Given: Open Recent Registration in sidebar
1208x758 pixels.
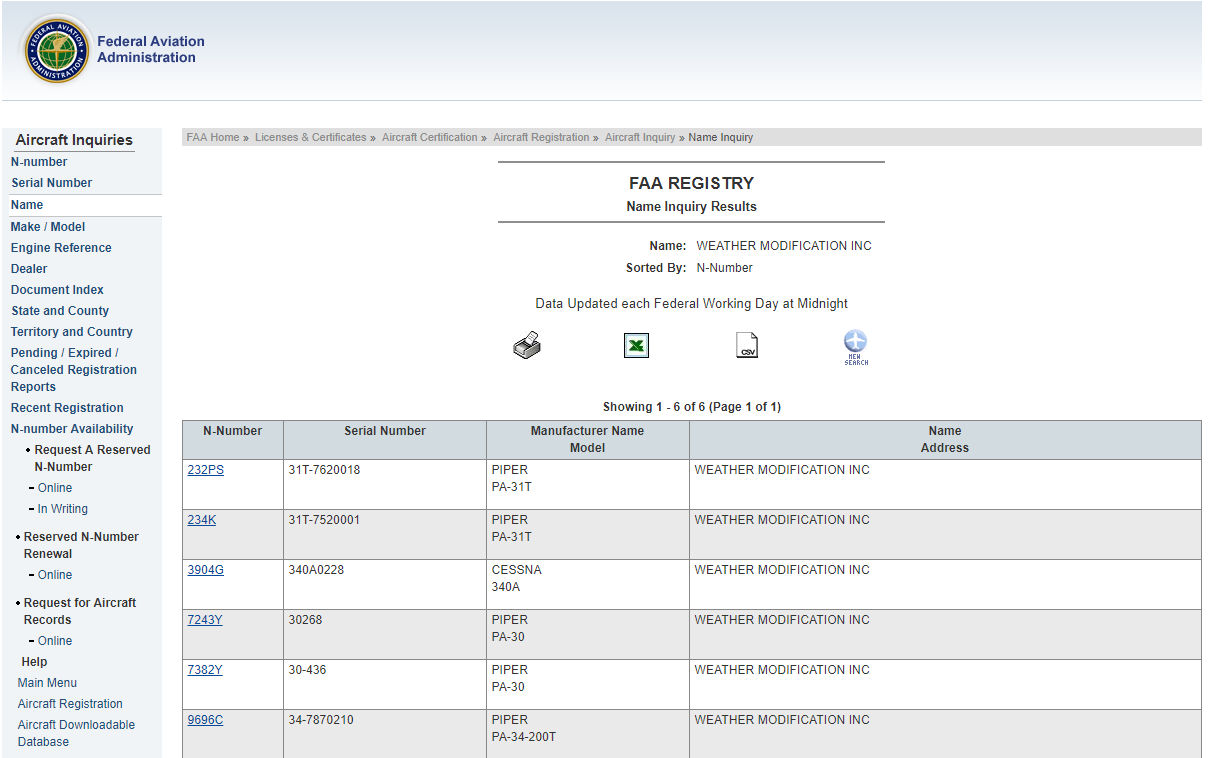Looking at the screenshot, I should pos(67,408).
